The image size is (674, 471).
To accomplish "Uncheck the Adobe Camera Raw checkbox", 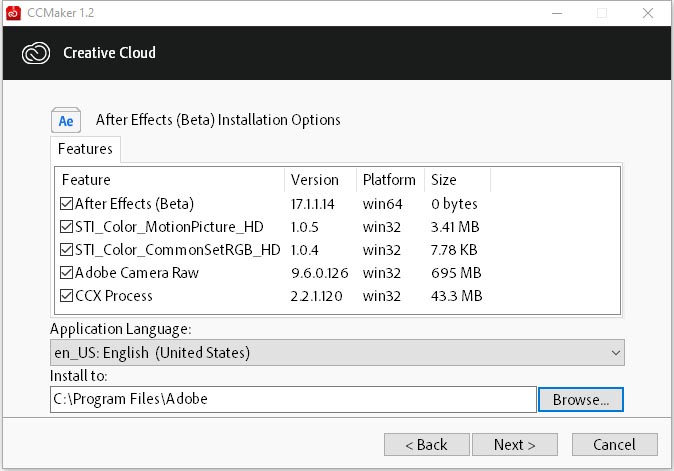I will click(x=66, y=273).
